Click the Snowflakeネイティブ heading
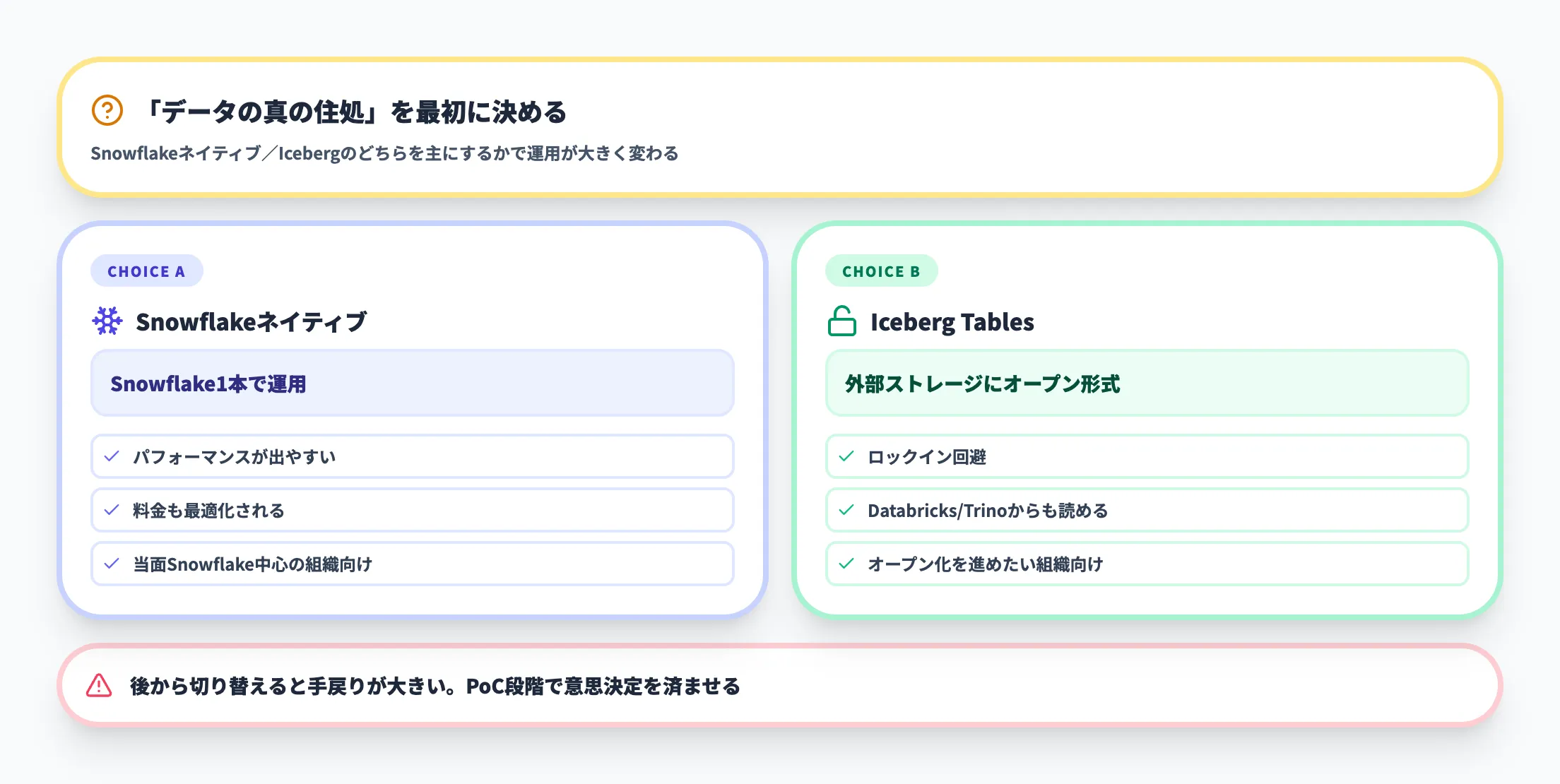Viewport: 1560px width, 784px height. pyautogui.click(x=251, y=322)
